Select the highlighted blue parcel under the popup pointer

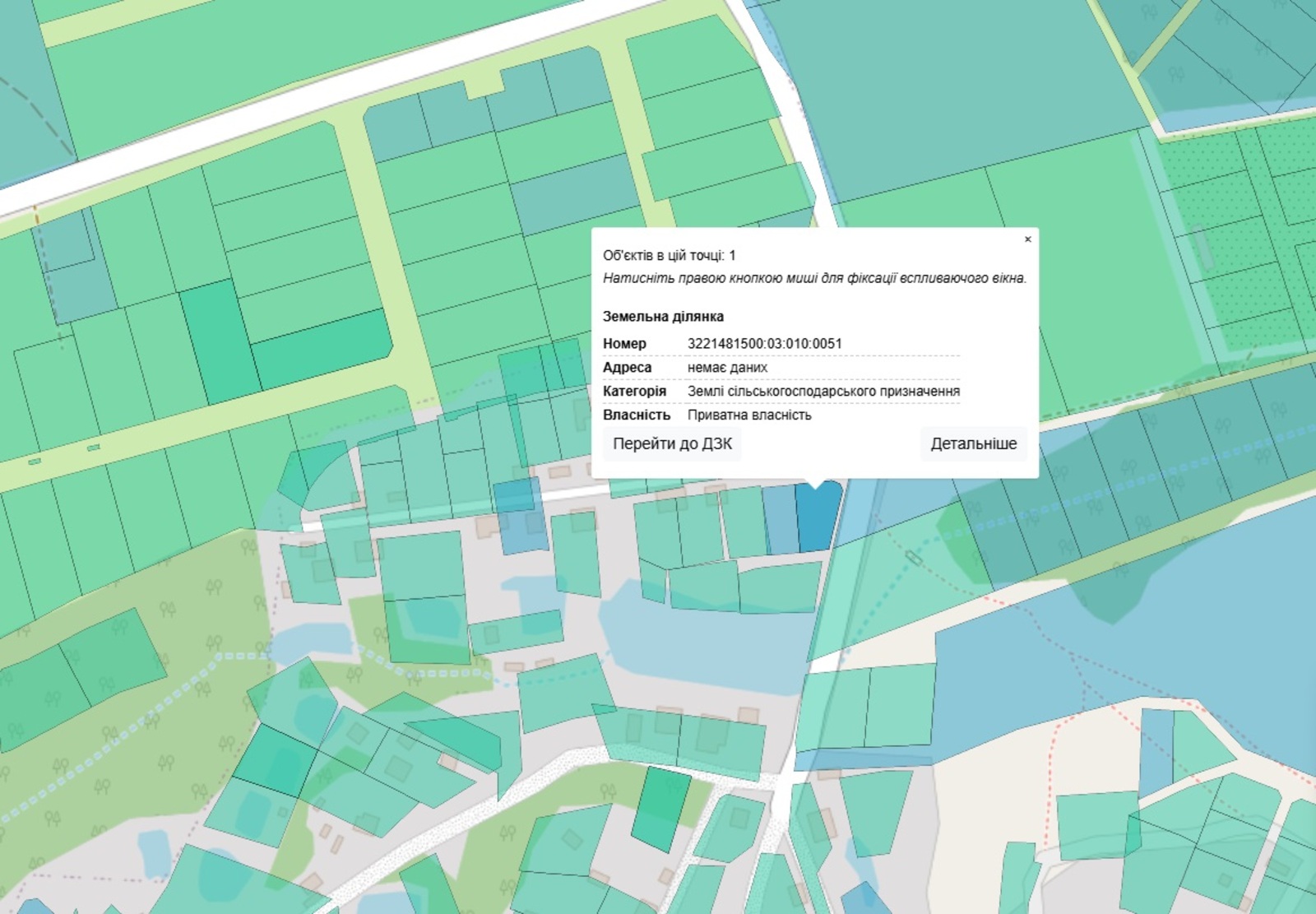817,520
